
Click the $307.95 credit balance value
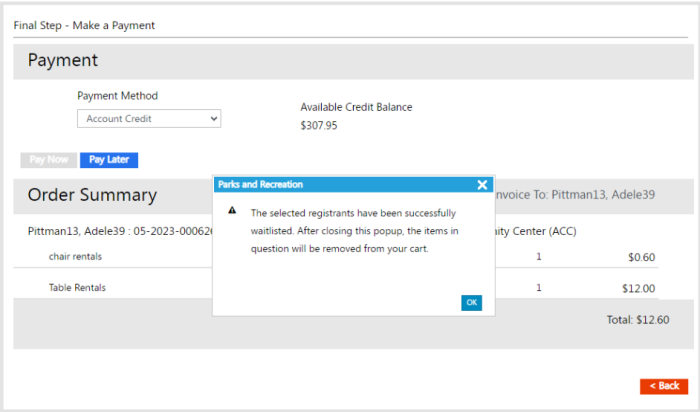coord(319,126)
